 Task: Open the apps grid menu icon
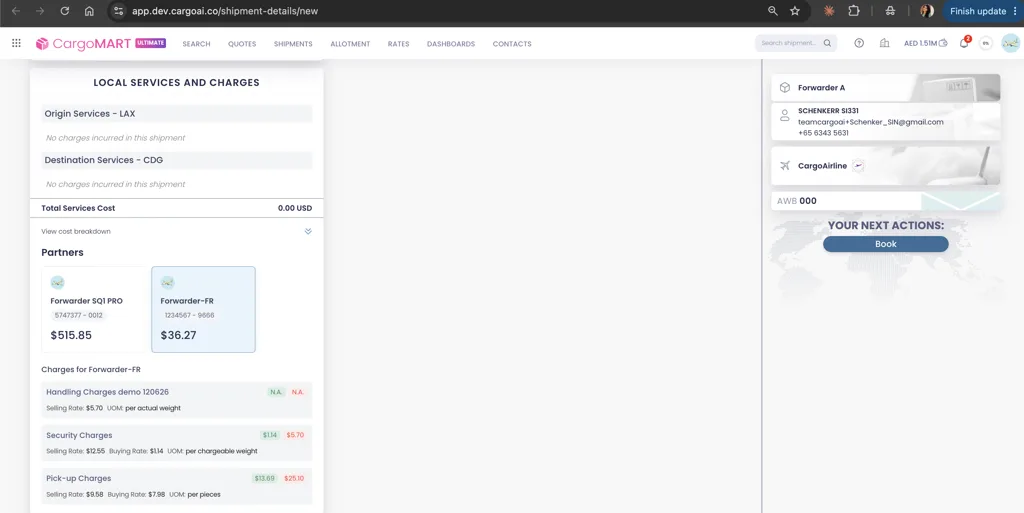pos(16,43)
